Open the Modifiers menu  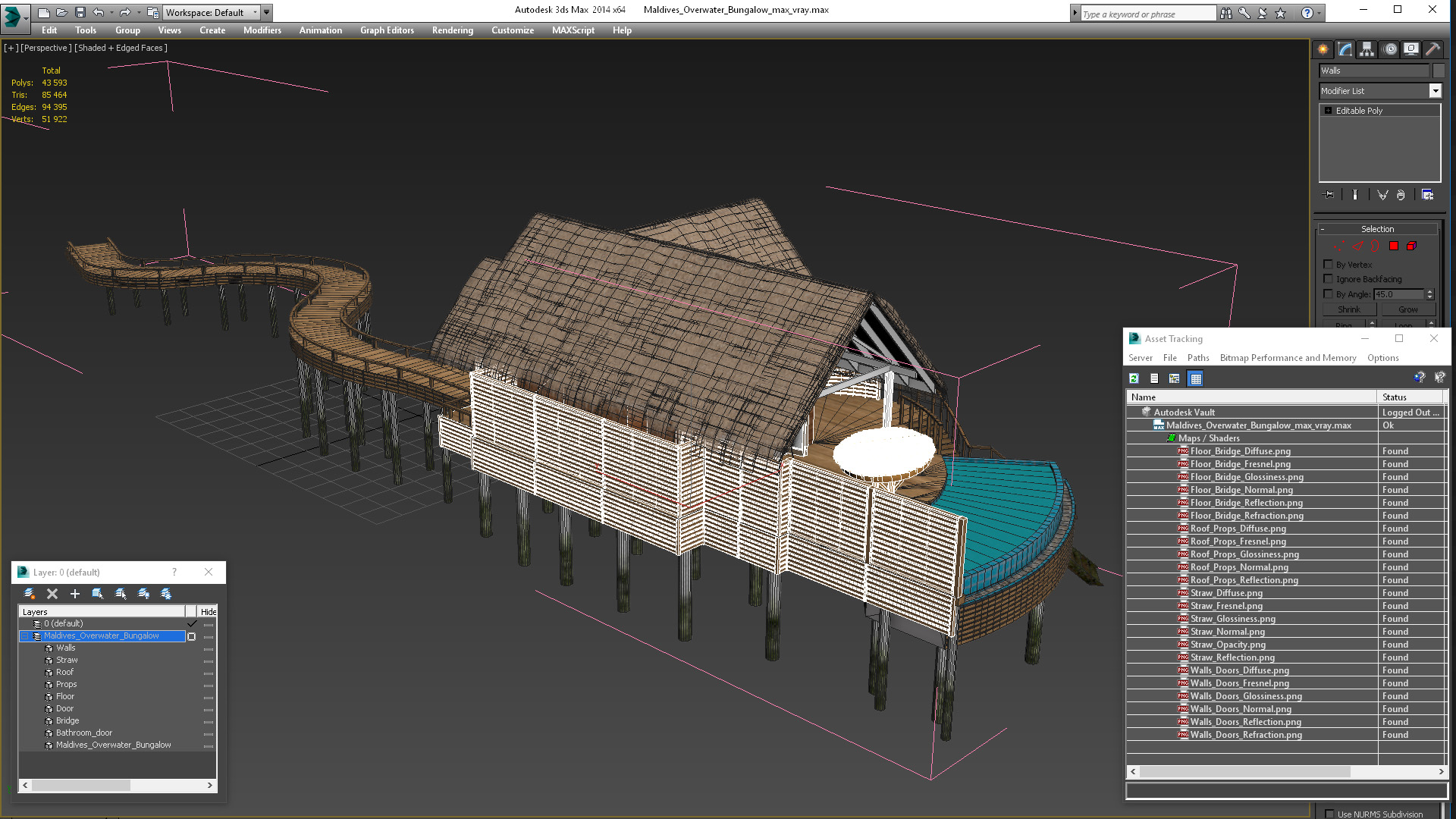tap(262, 30)
